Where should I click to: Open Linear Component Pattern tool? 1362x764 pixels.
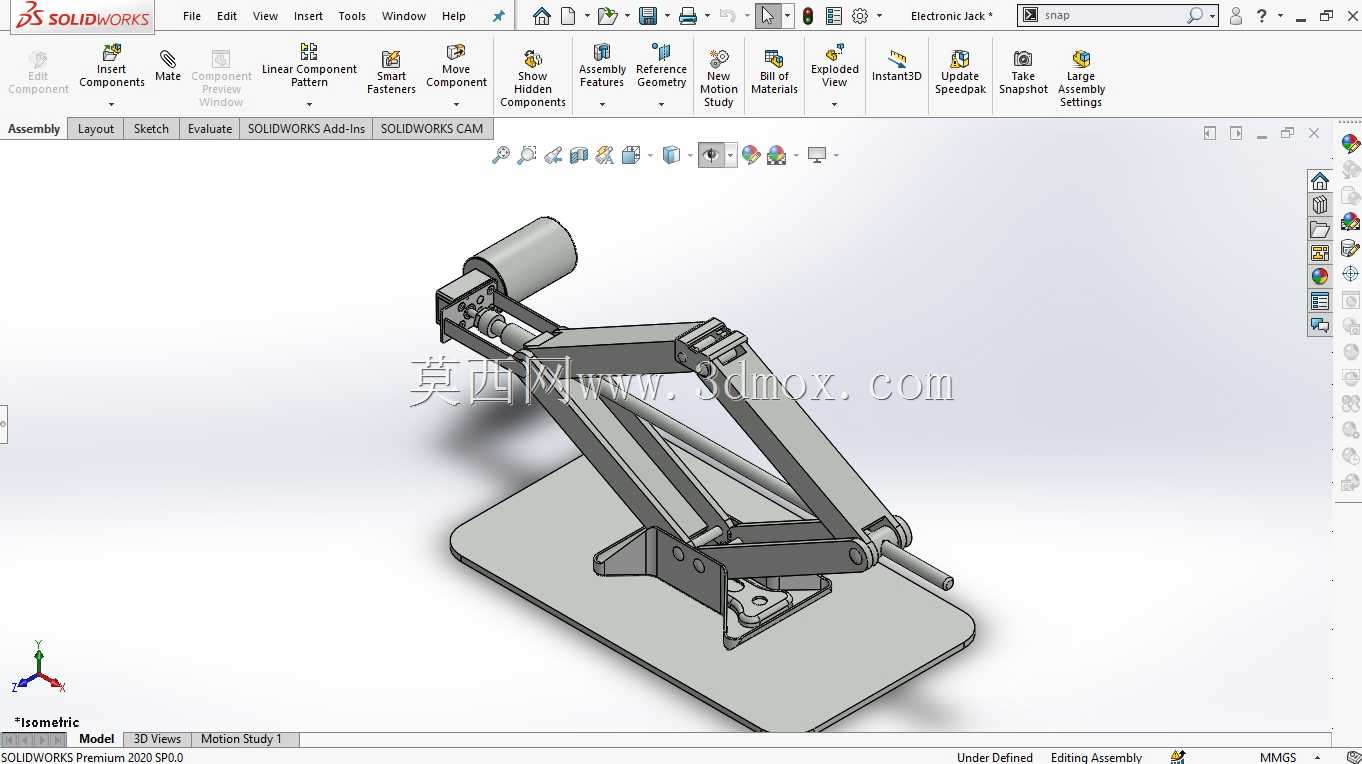coord(309,66)
